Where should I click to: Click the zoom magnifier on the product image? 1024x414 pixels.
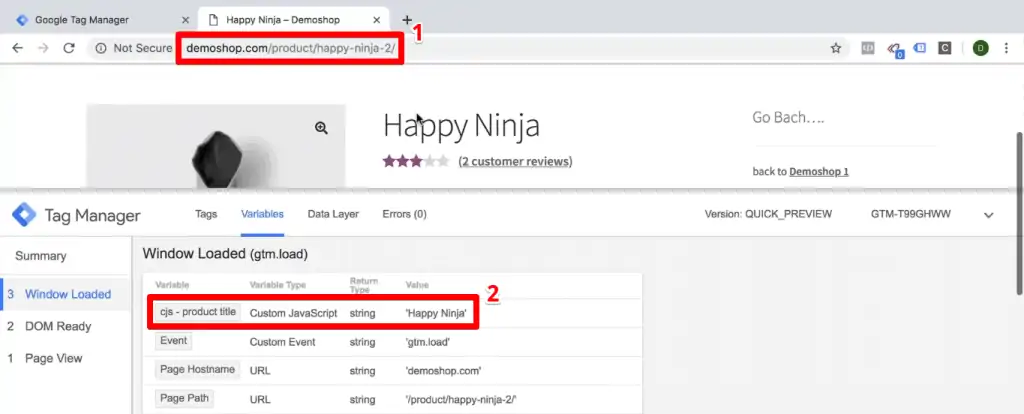321,128
